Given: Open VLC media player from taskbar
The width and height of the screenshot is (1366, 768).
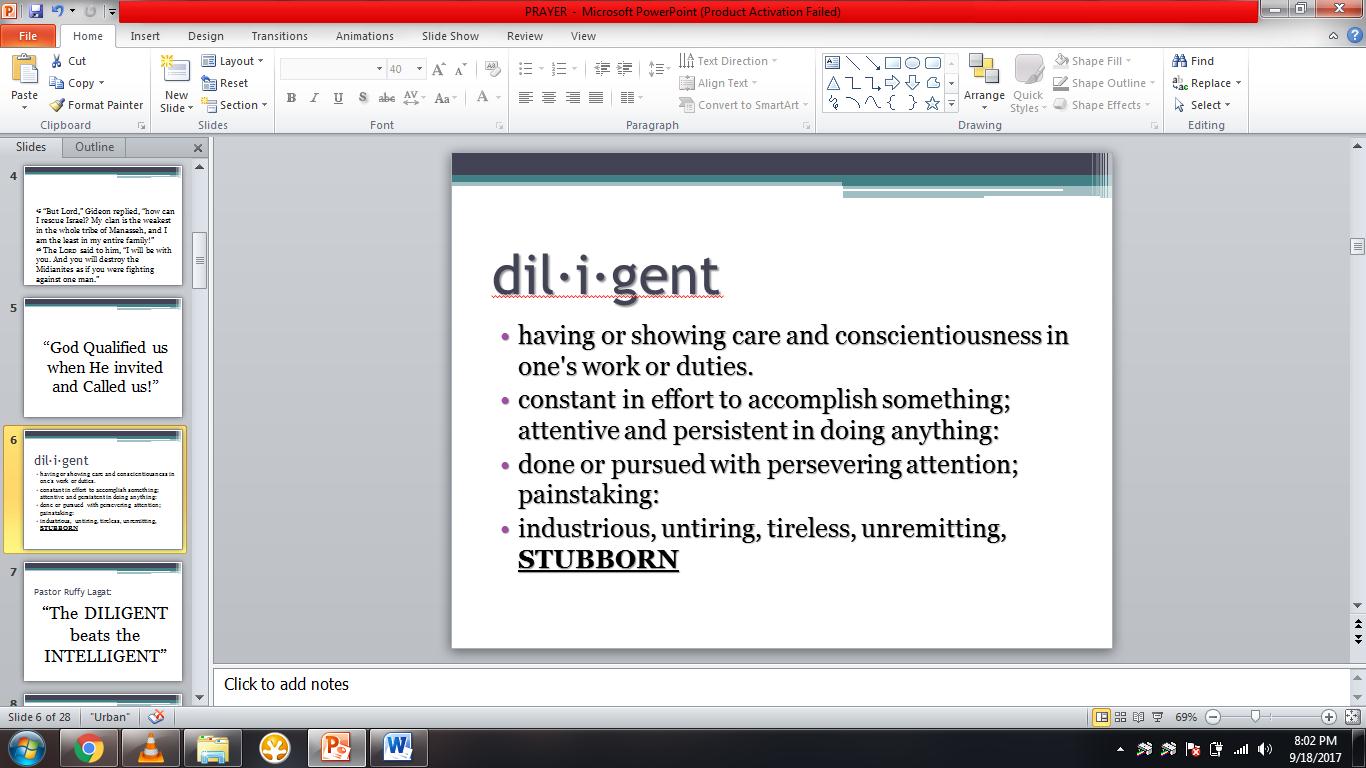Looking at the screenshot, I should click(150, 747).
